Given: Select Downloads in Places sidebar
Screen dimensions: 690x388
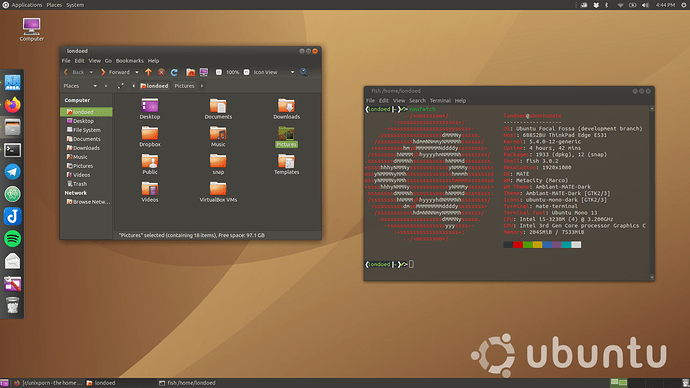Looking at the screenshot, I should coord(86,148).
